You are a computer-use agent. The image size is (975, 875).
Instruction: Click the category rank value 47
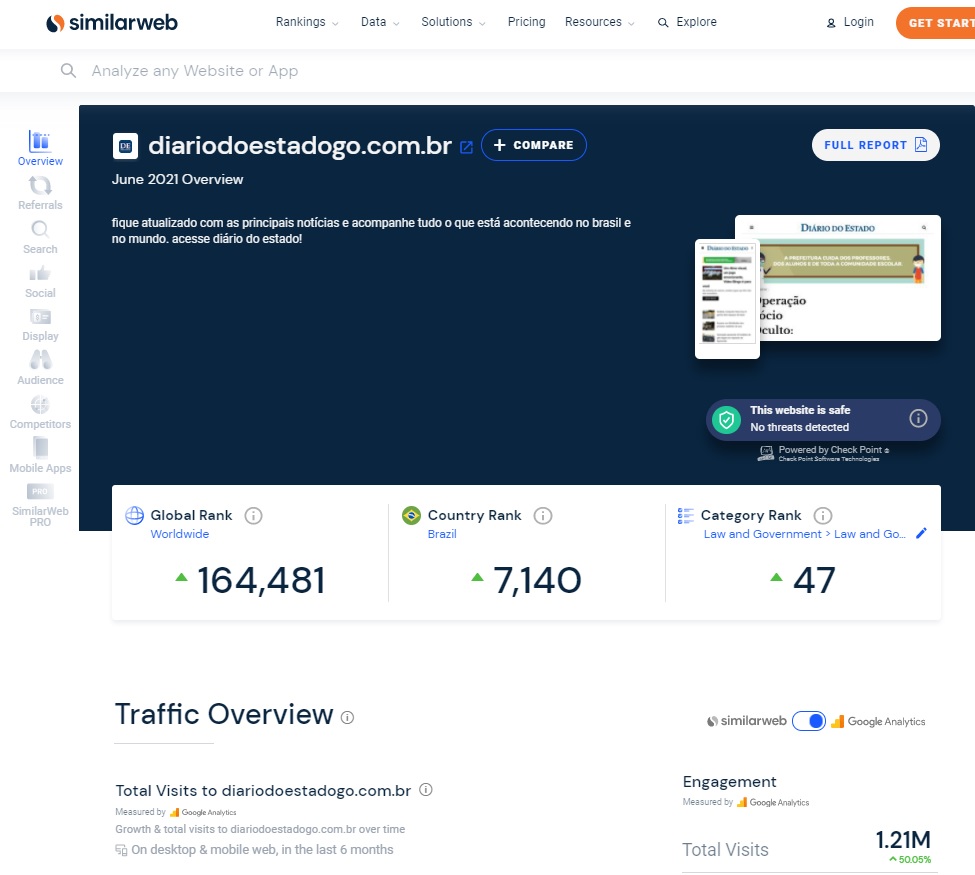(814, 580)
